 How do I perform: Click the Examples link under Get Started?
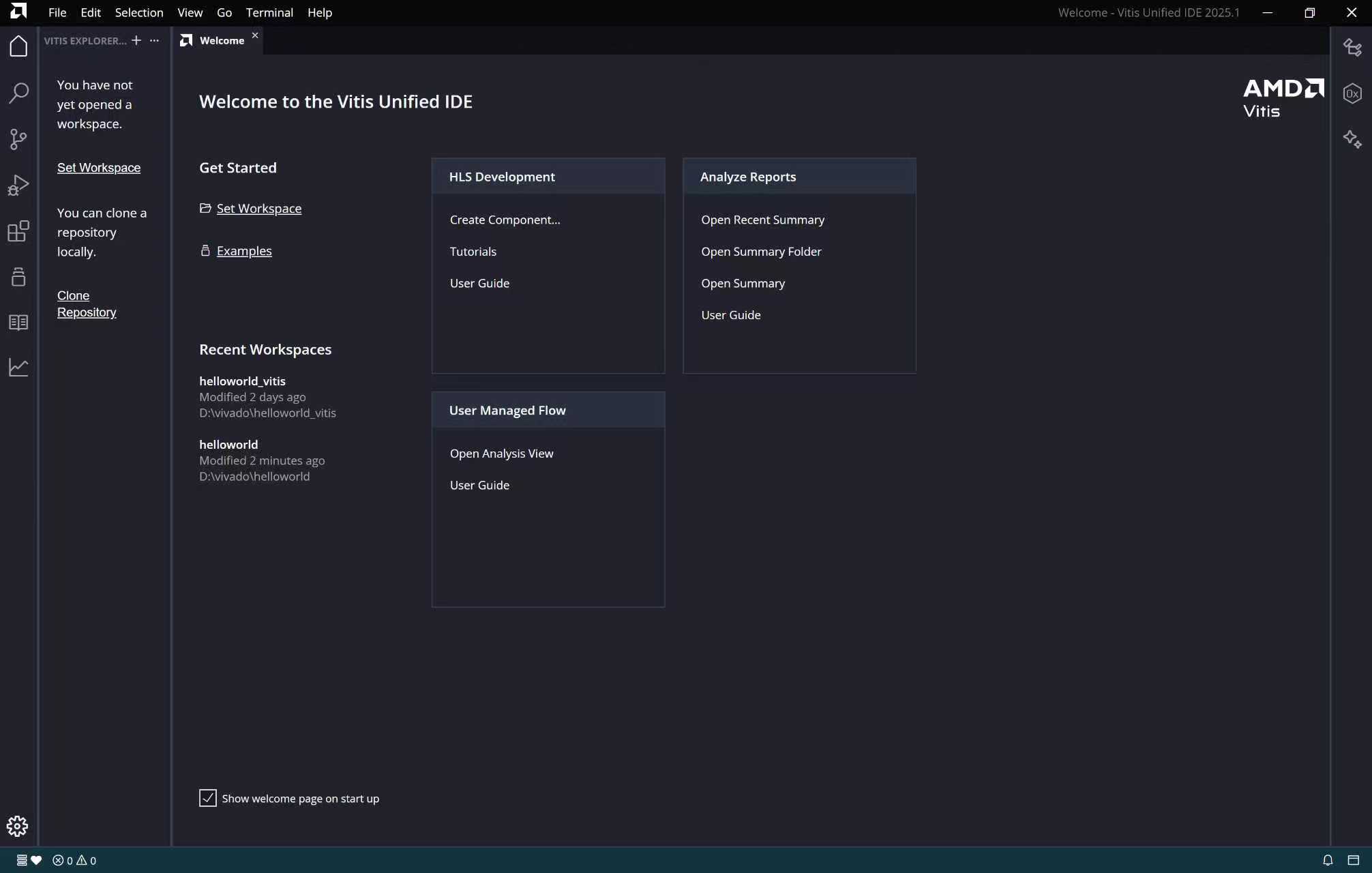pyautogui.click(x=244, y=251)
